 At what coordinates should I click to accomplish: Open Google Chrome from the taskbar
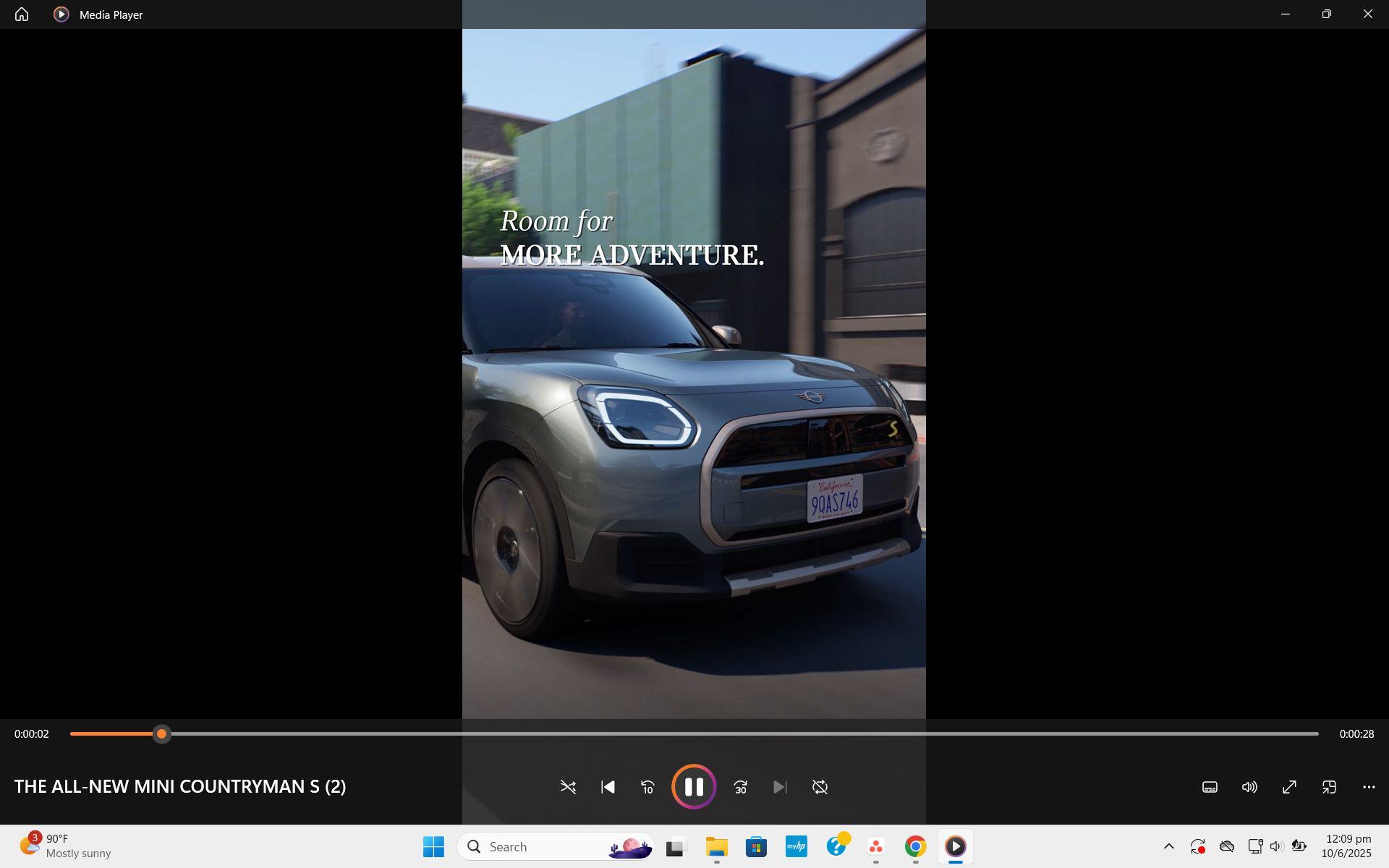click(915, 846)
